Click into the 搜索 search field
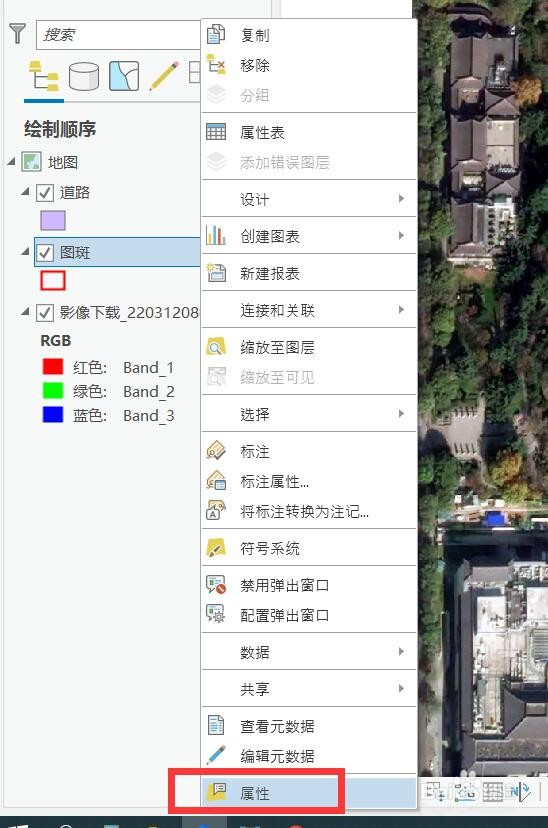 pos(118,35)
